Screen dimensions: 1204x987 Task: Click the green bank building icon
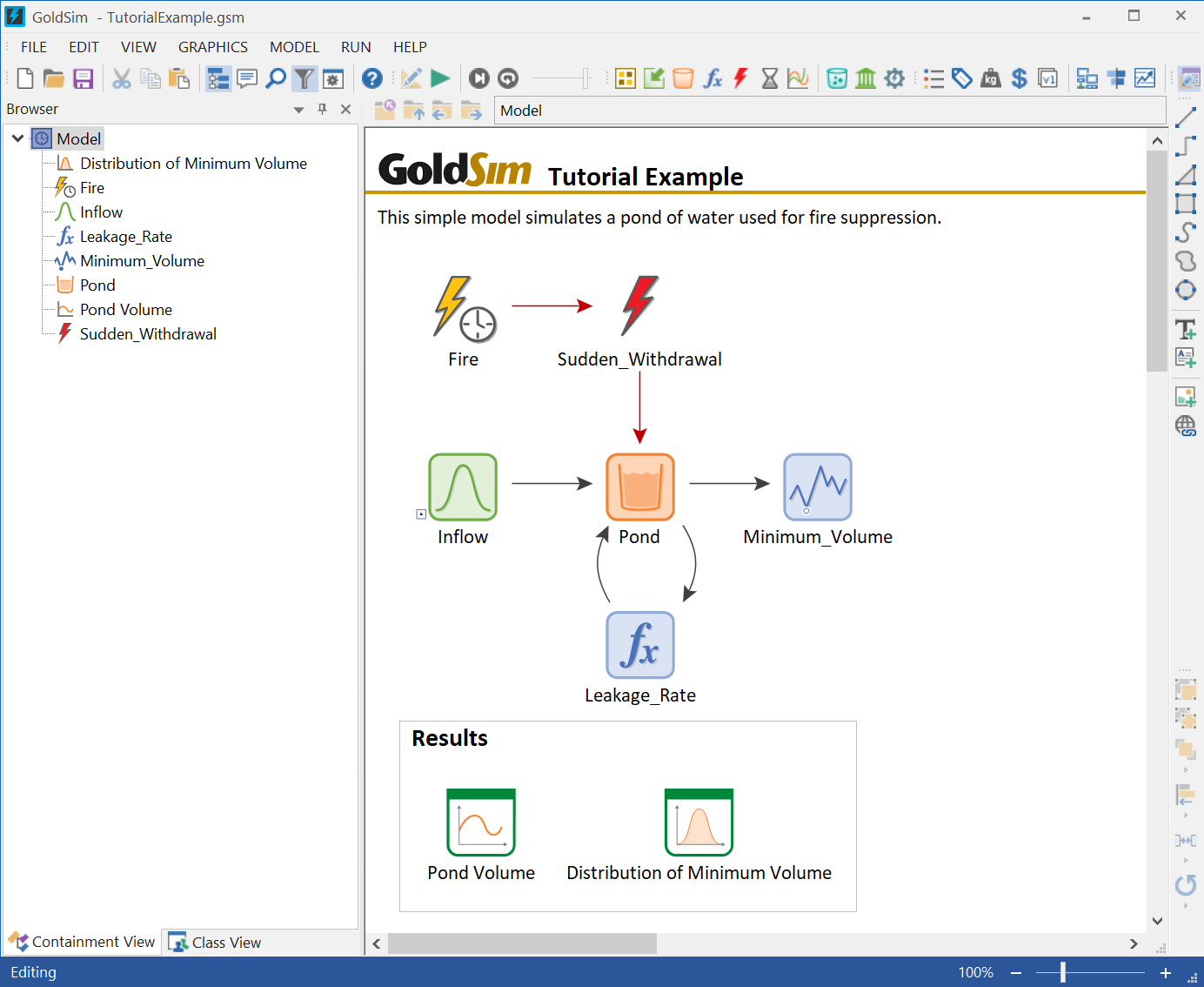(866, 78)
